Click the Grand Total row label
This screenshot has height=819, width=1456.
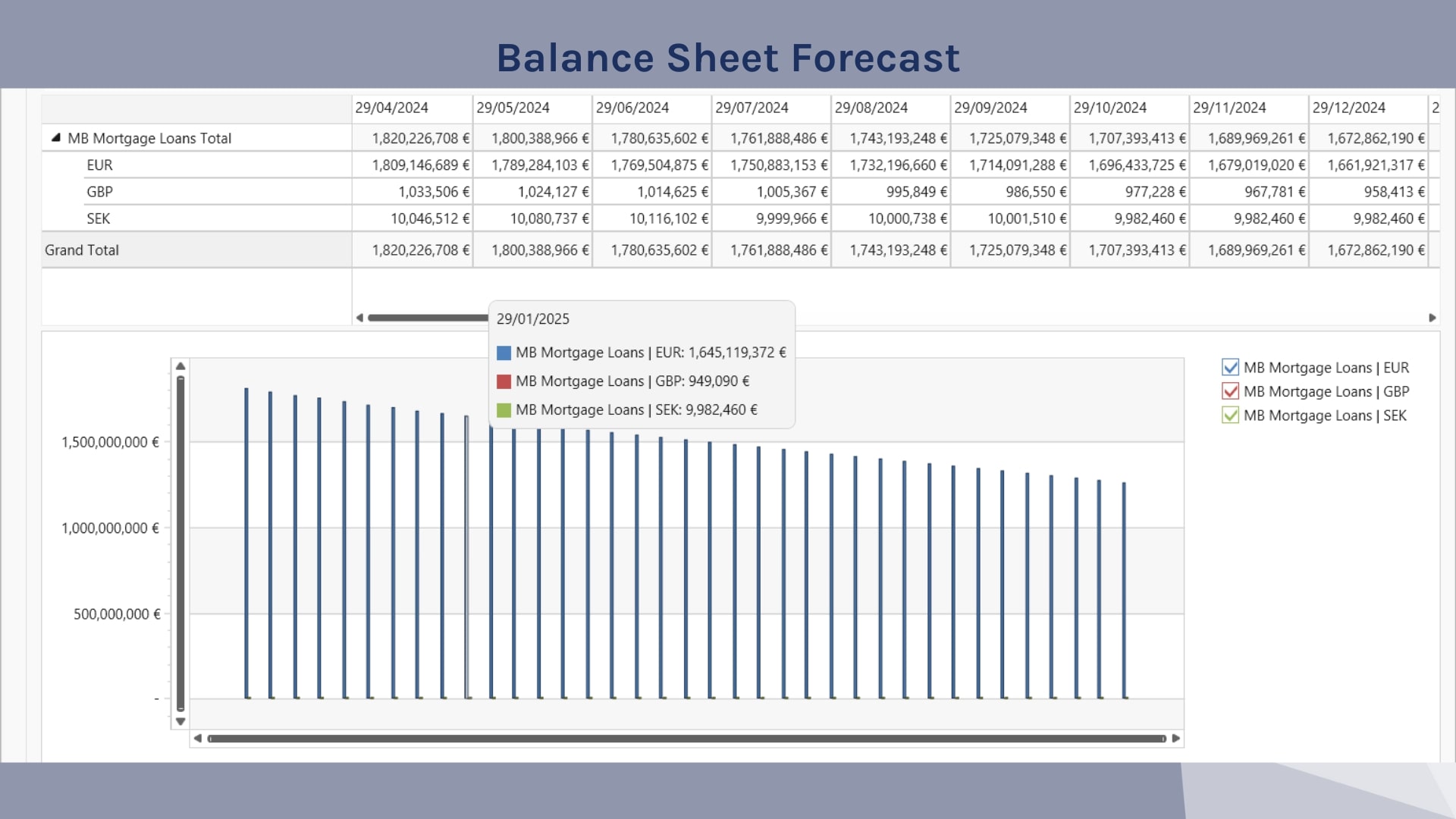coord(82,250)
